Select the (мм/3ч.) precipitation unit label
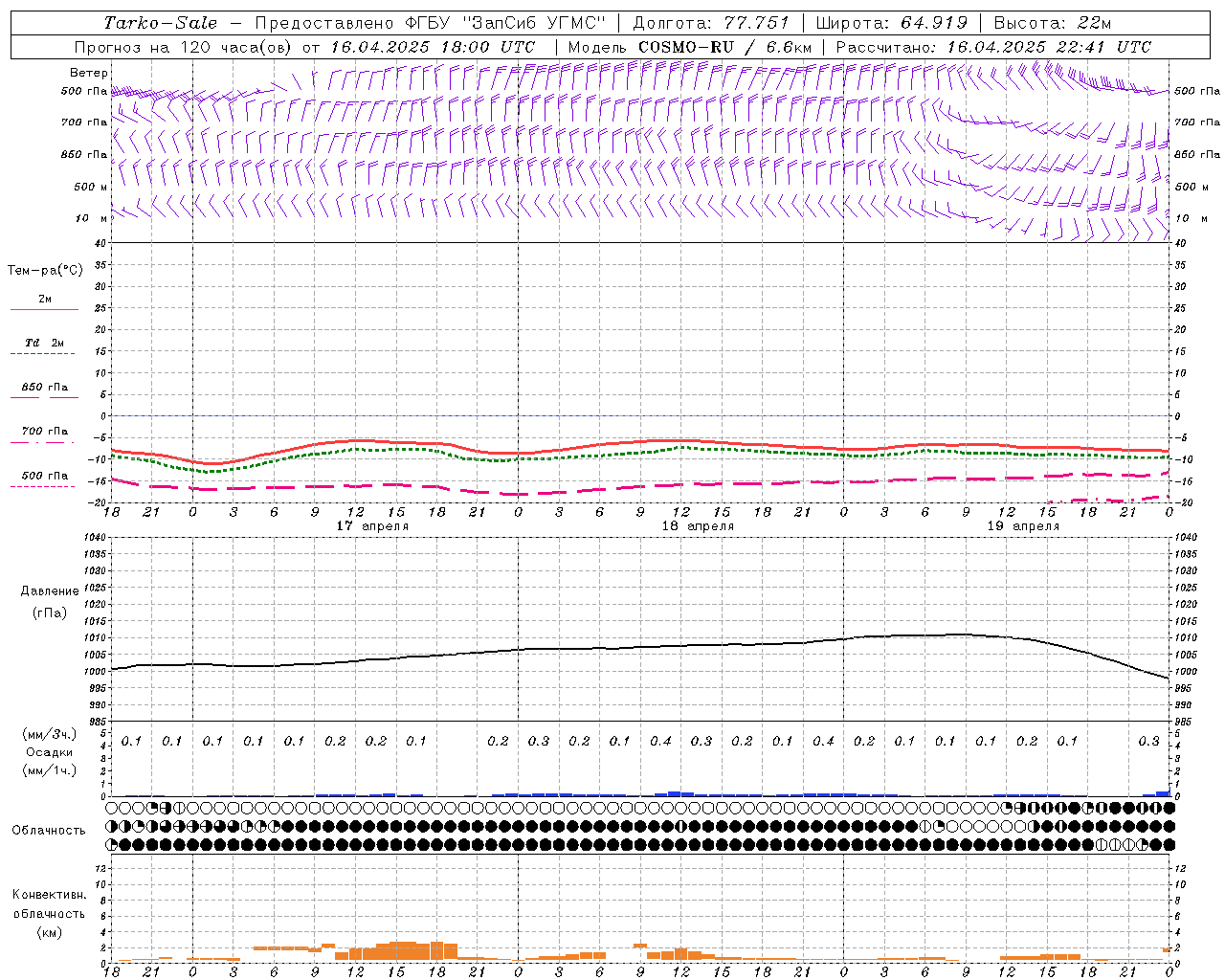 (50, 734)
